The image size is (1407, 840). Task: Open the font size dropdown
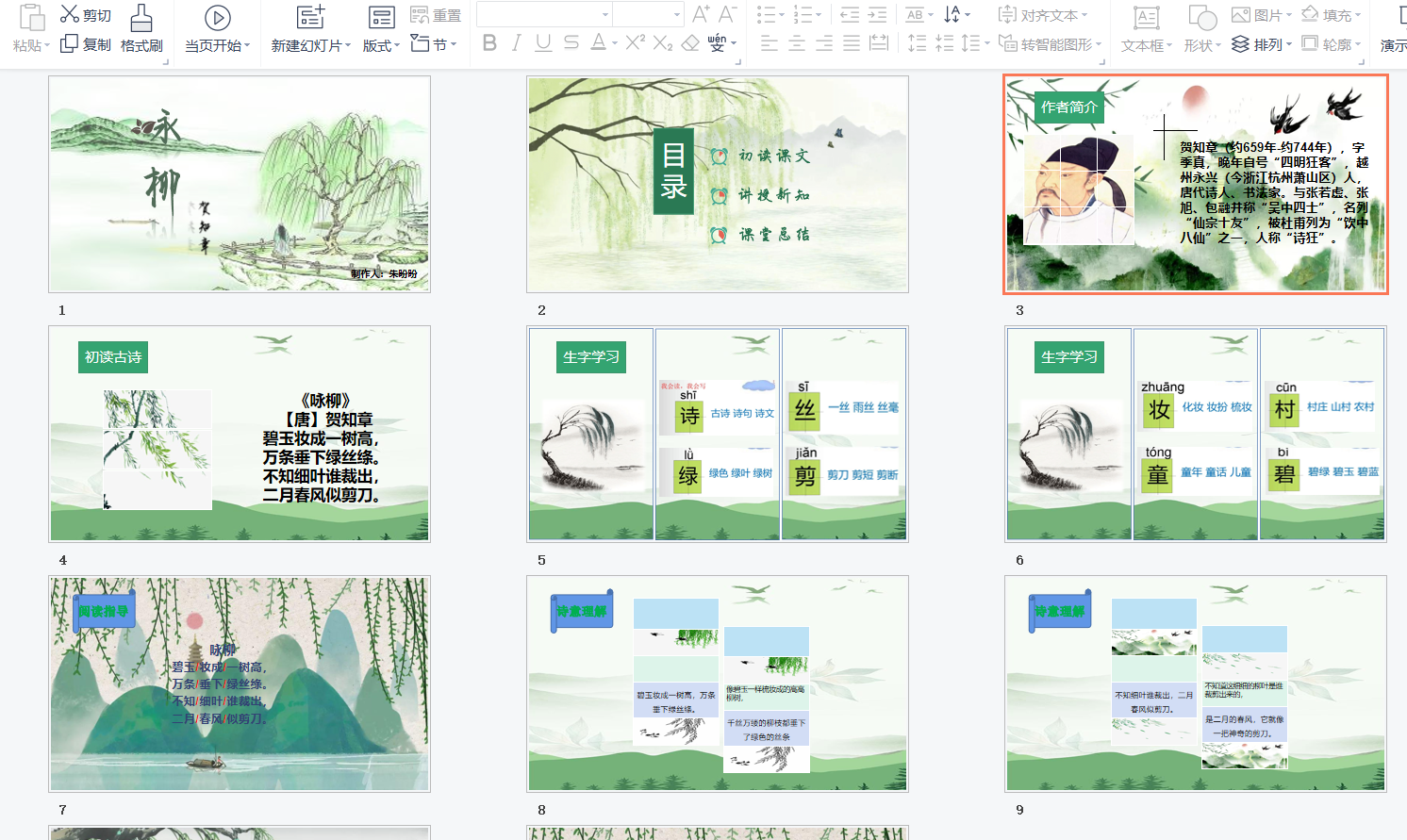(648, 14)
